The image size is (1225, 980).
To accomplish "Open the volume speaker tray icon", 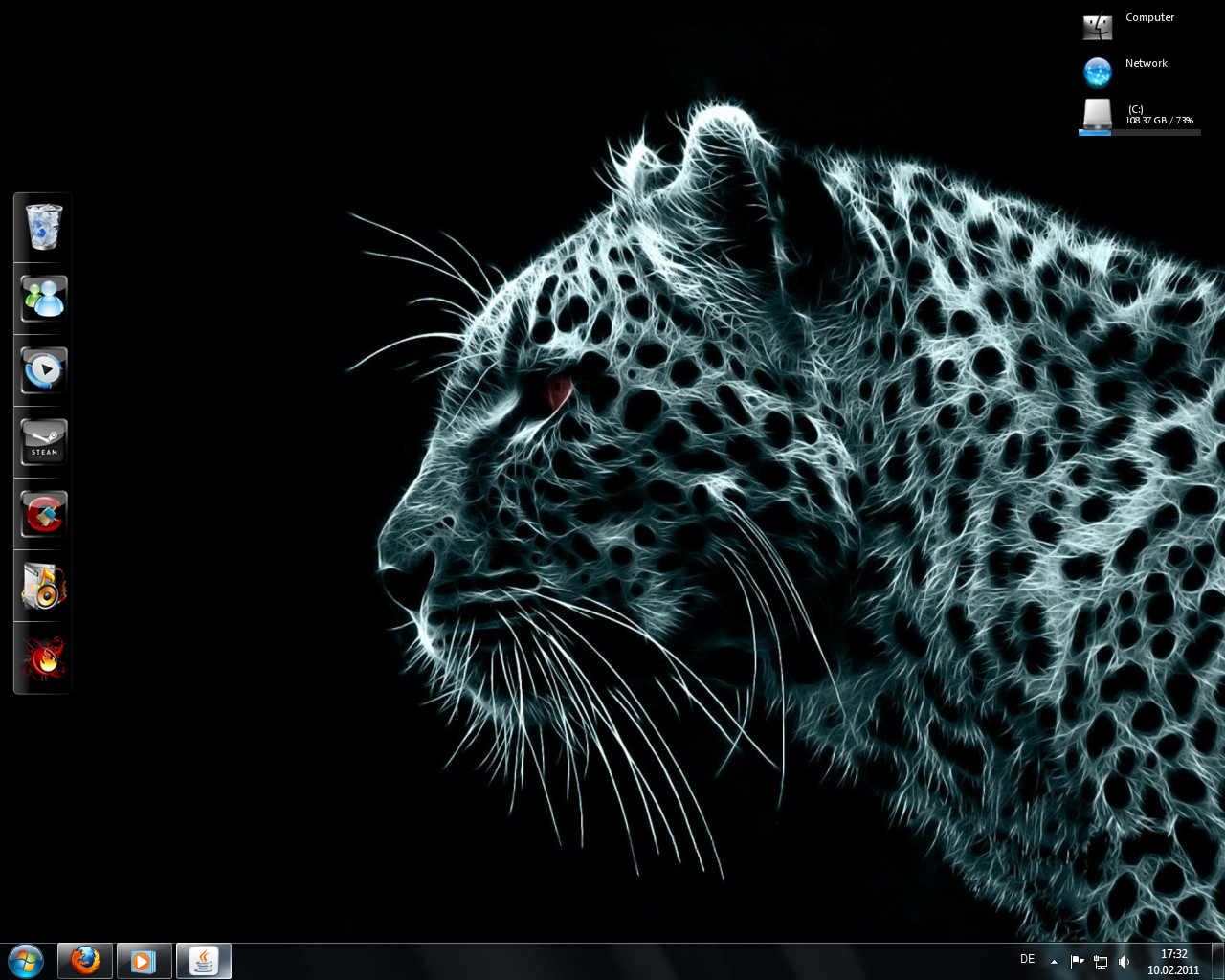I will coord(1124,962).
